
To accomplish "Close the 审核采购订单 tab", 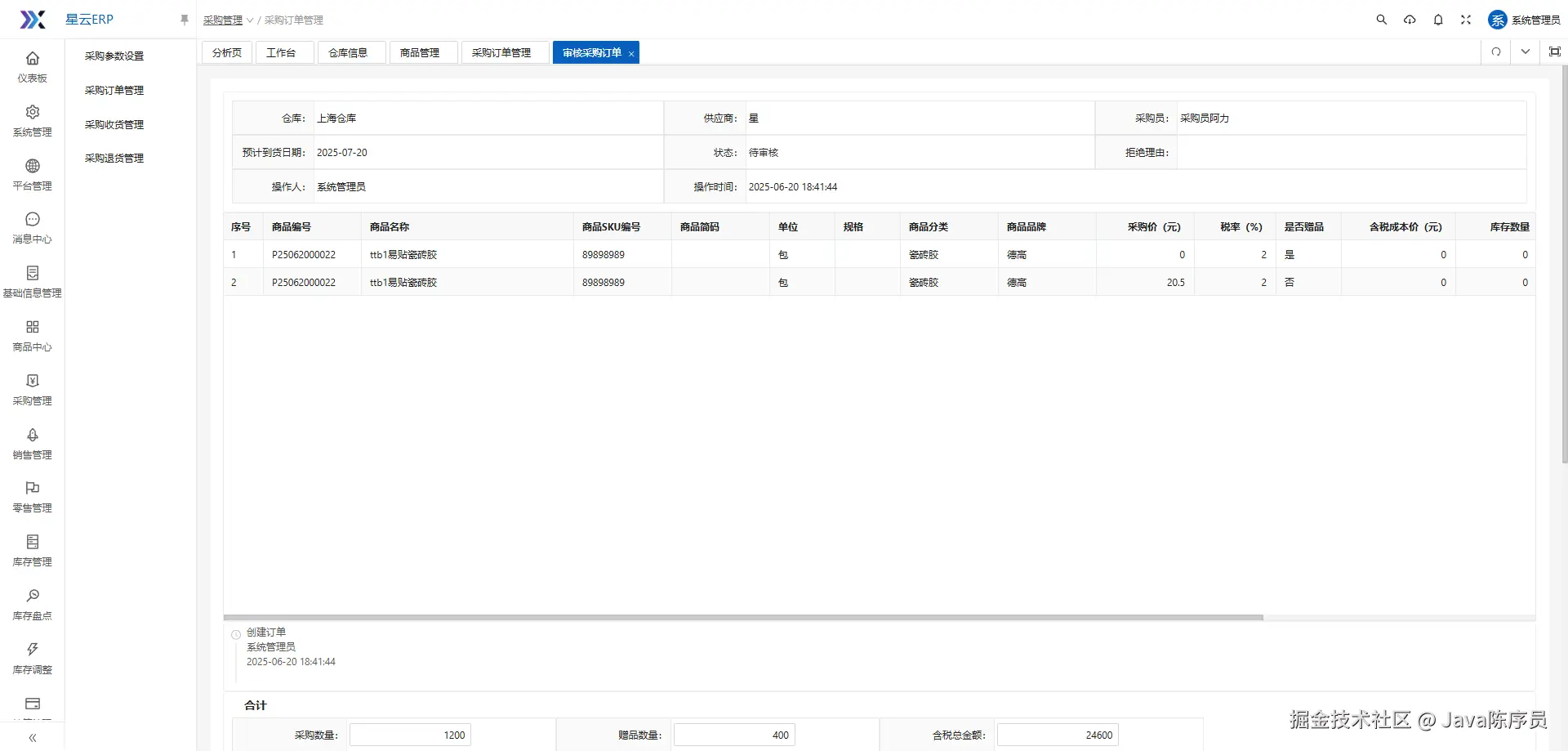I will click(x=631, y=53).
